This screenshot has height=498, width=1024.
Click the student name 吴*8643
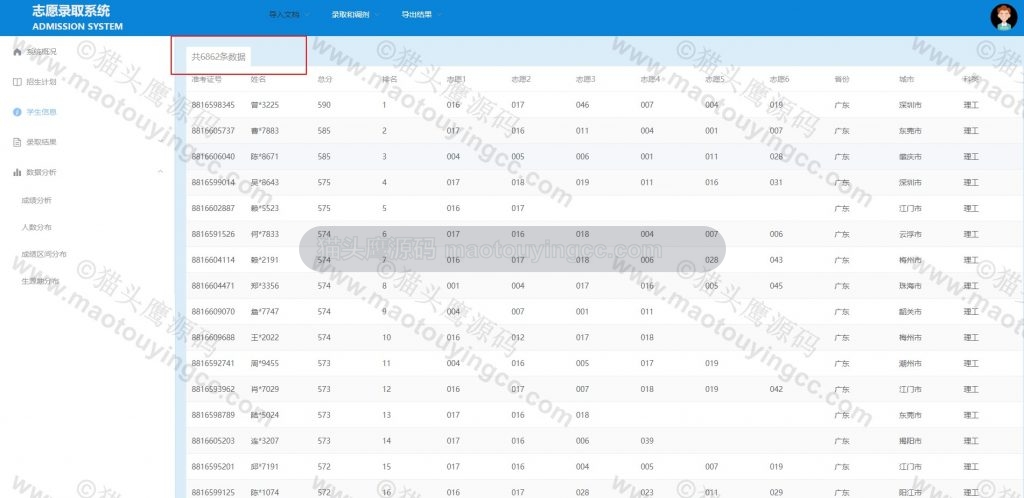coord(264,182)
